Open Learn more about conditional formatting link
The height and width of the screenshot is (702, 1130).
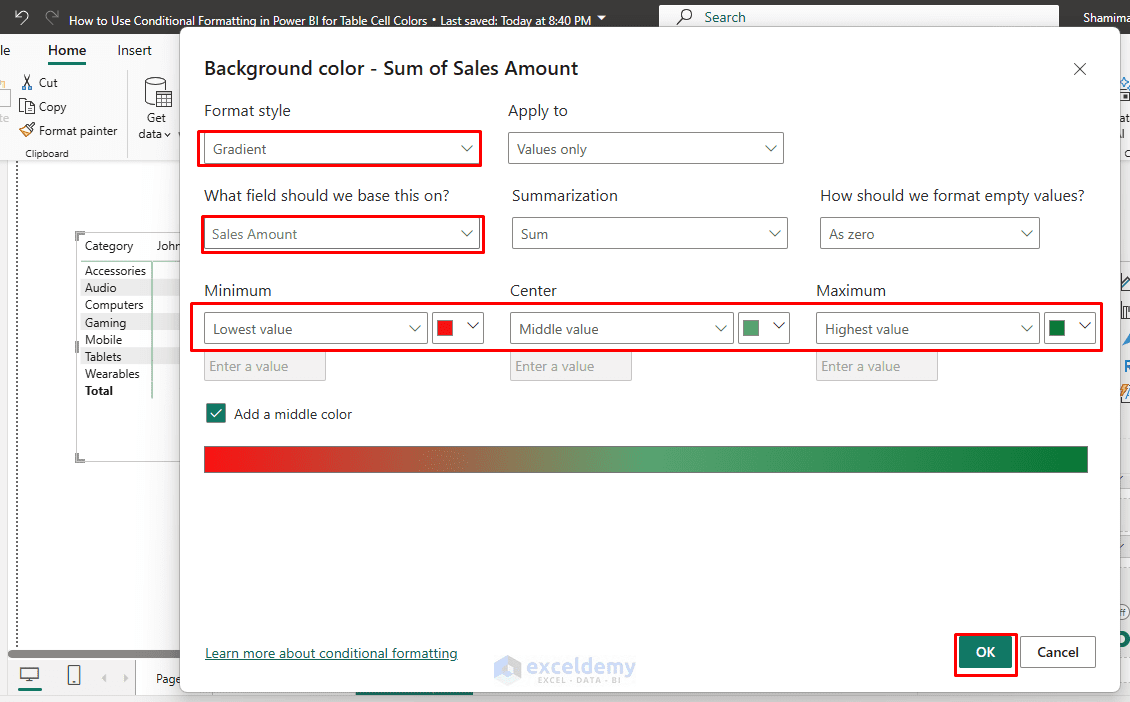coord(332,653)
